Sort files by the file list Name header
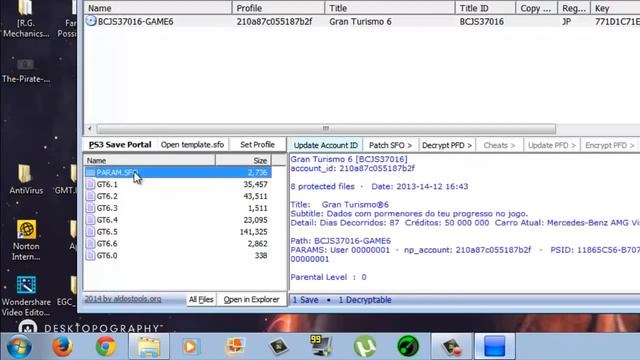The image size is (640, 360). 149,160
